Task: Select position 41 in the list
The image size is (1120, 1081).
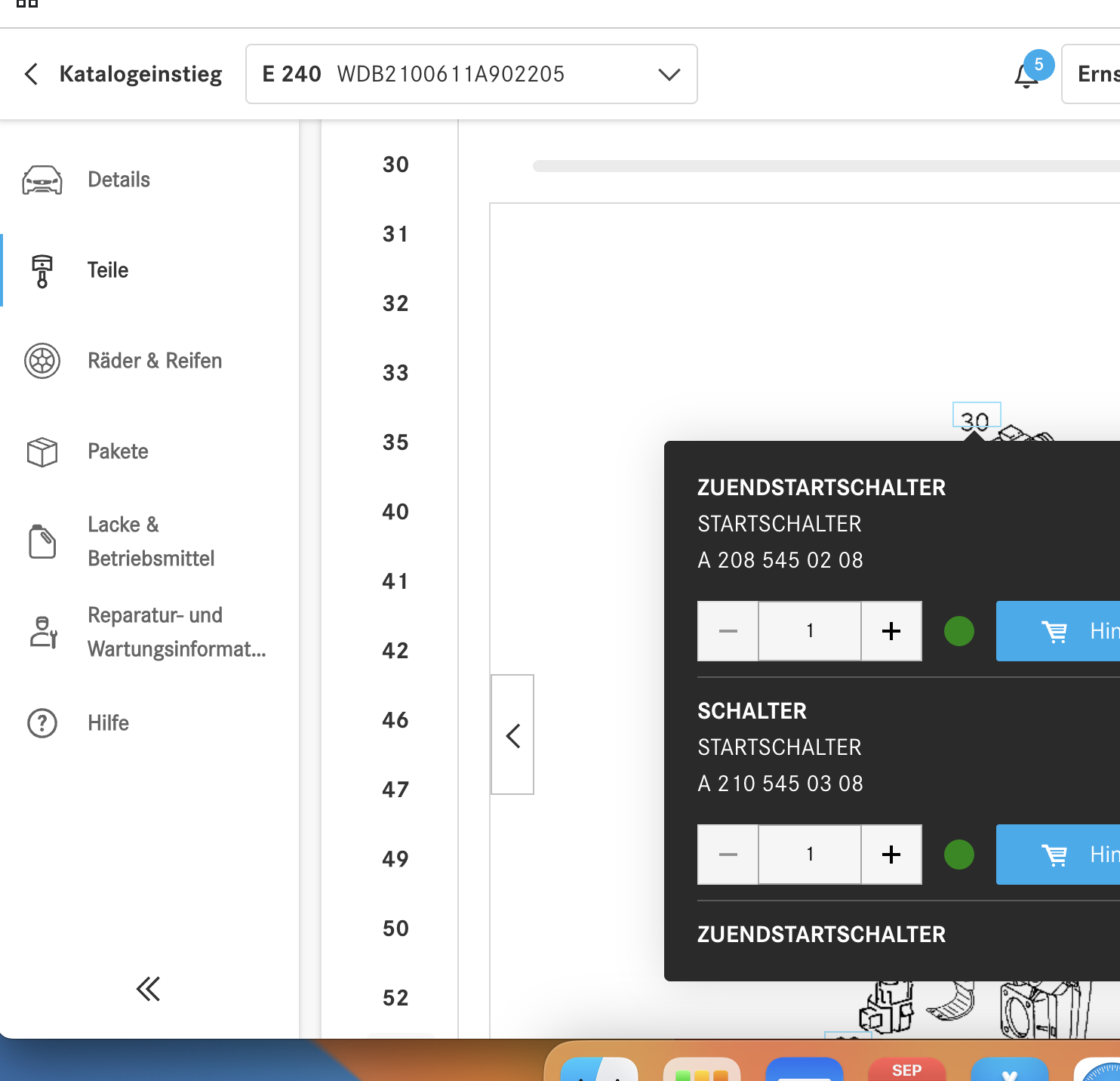Action: coord(395,581)
